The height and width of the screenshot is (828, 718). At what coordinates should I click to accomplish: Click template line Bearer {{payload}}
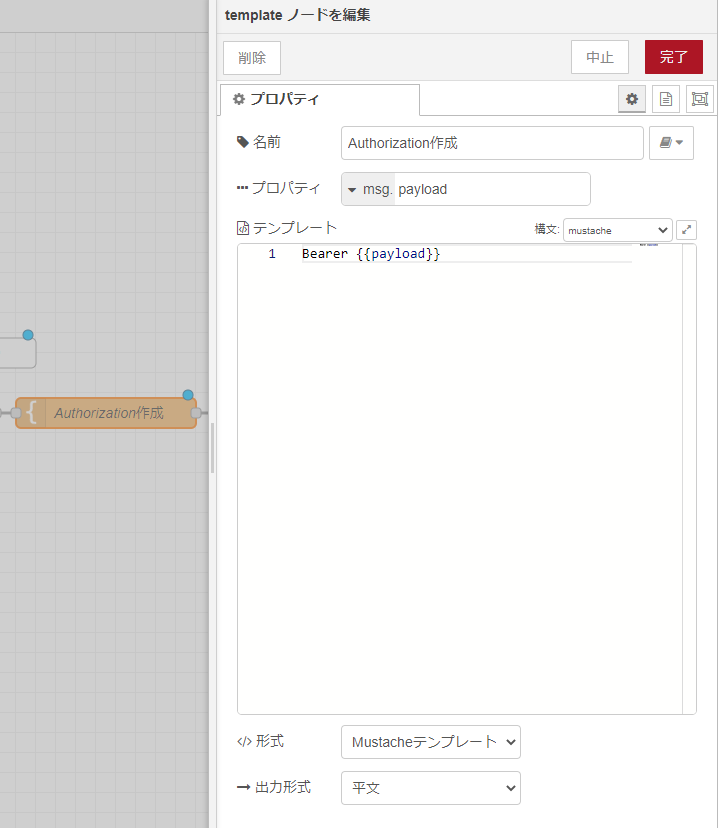pos(371,254)
